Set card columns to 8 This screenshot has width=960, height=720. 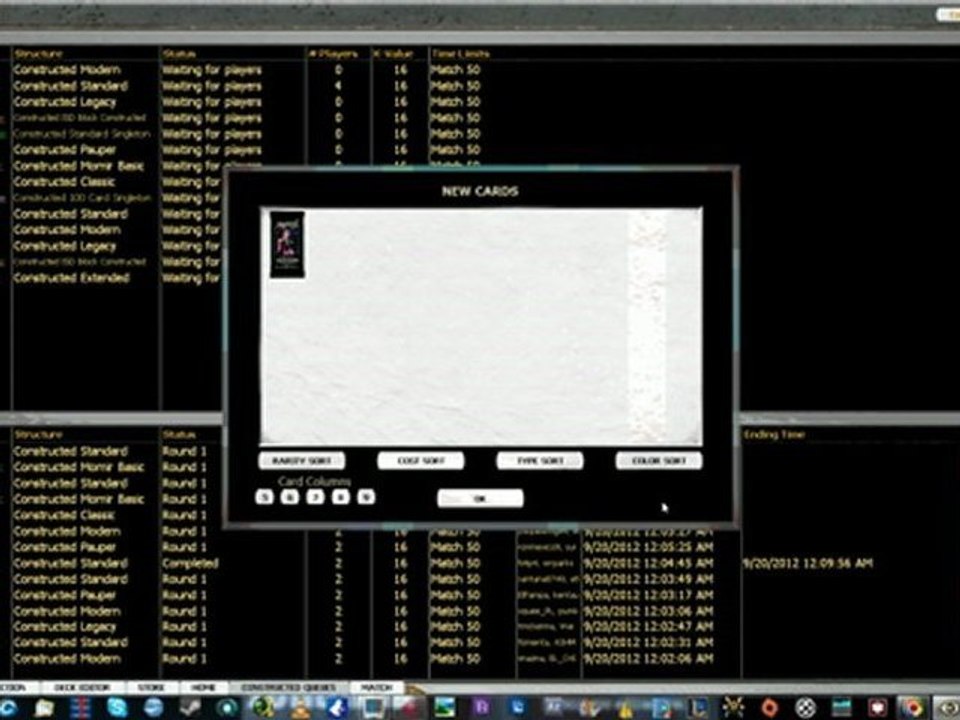pyautogui.click(x=340, y=497)
